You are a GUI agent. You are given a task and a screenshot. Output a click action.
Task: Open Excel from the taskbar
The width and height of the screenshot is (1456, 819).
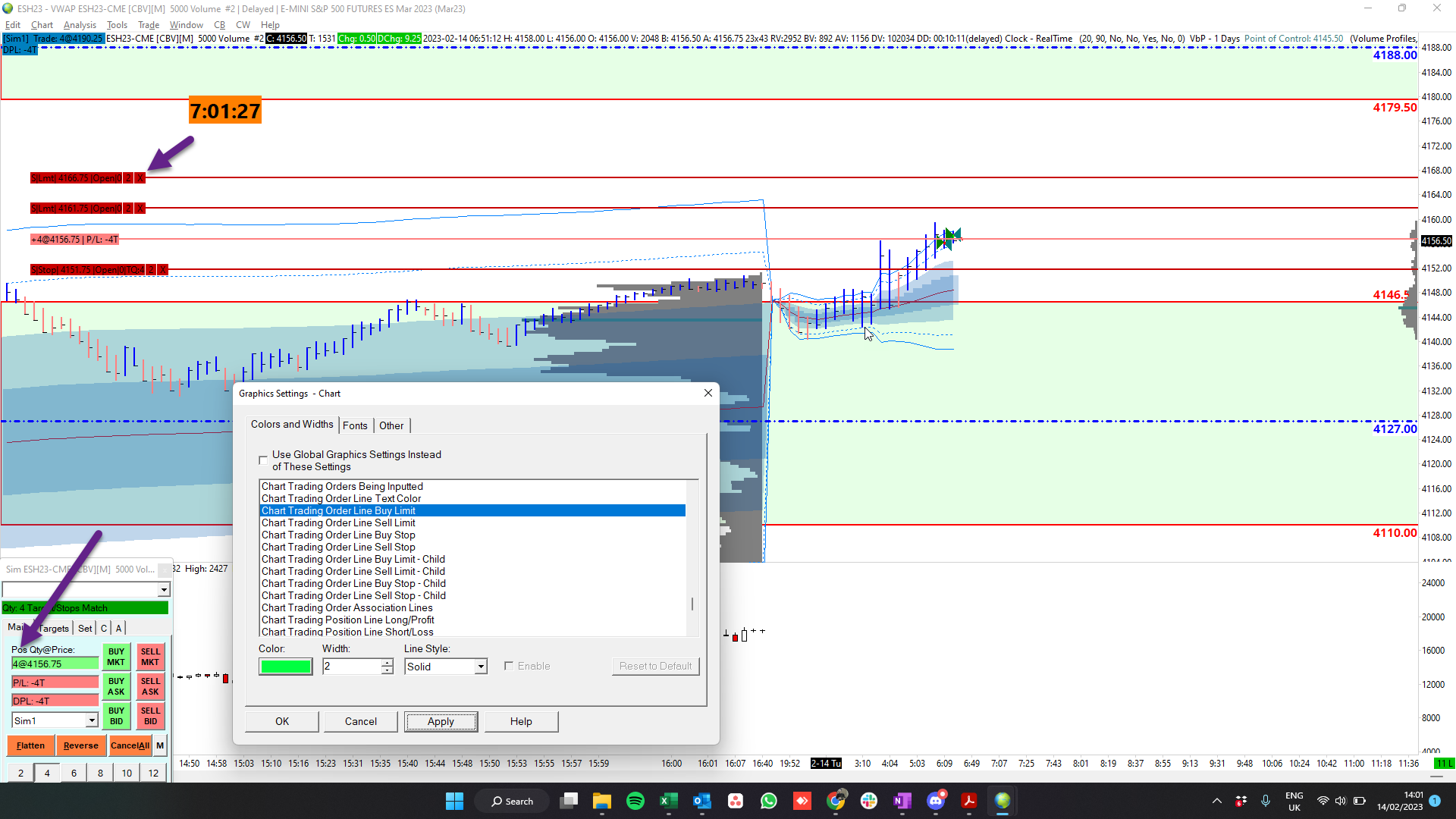click(668, 801)
